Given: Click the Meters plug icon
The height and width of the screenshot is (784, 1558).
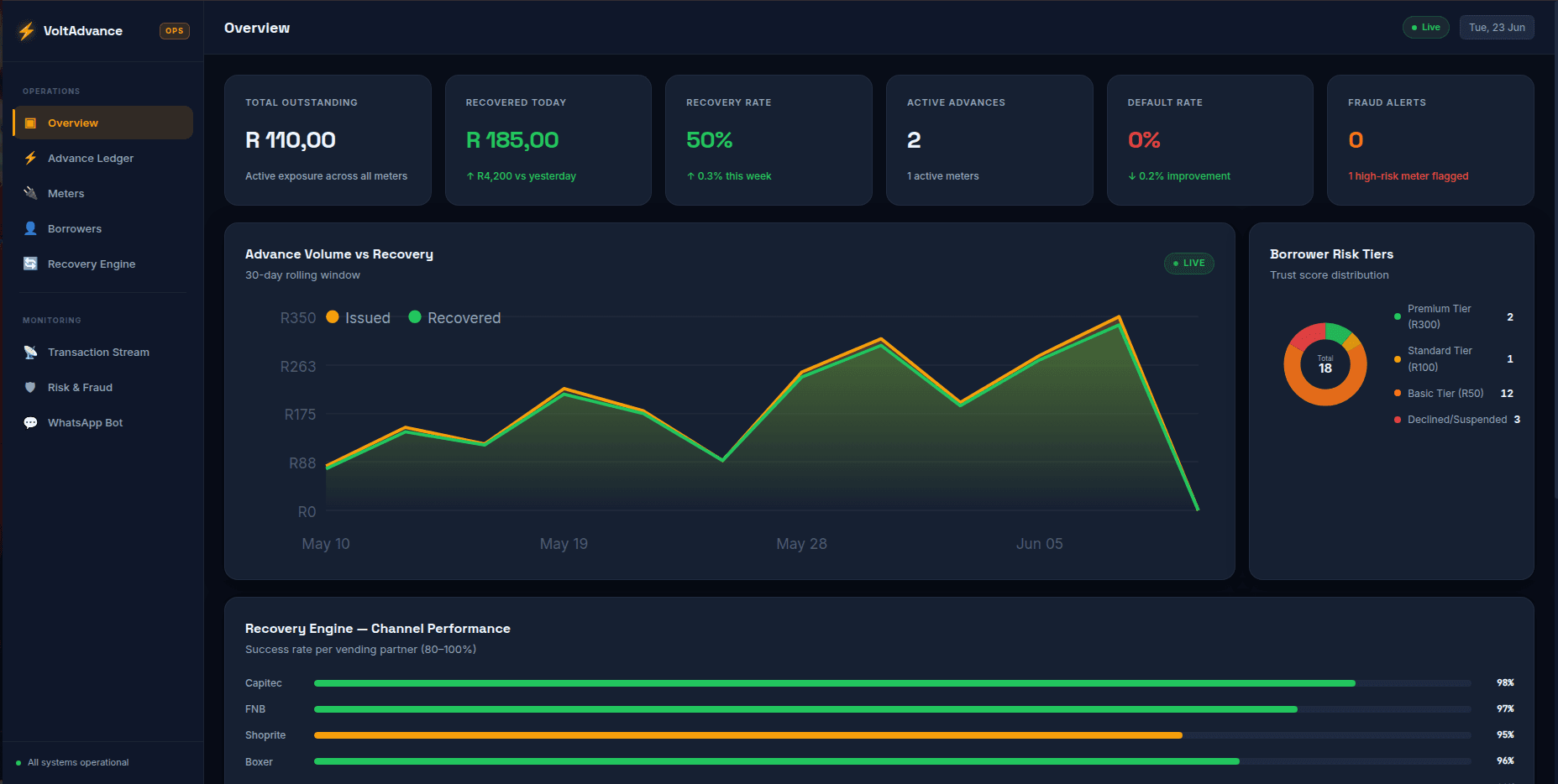Looking at the screenshot, I should click(x=30, y=193).
